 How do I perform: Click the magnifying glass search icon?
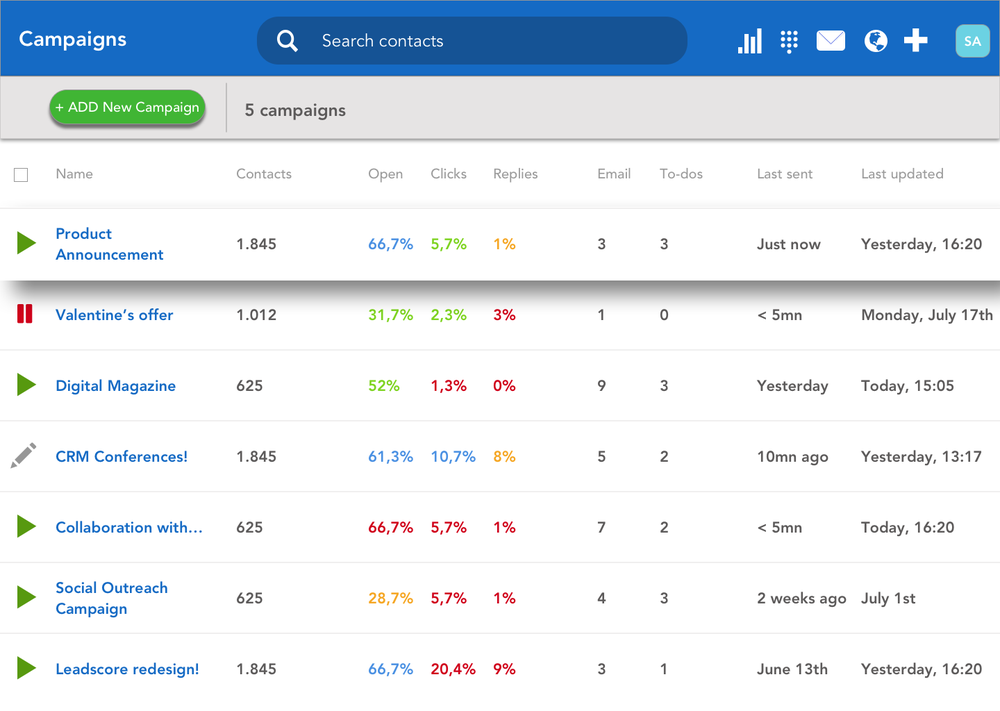click(287, 41)
